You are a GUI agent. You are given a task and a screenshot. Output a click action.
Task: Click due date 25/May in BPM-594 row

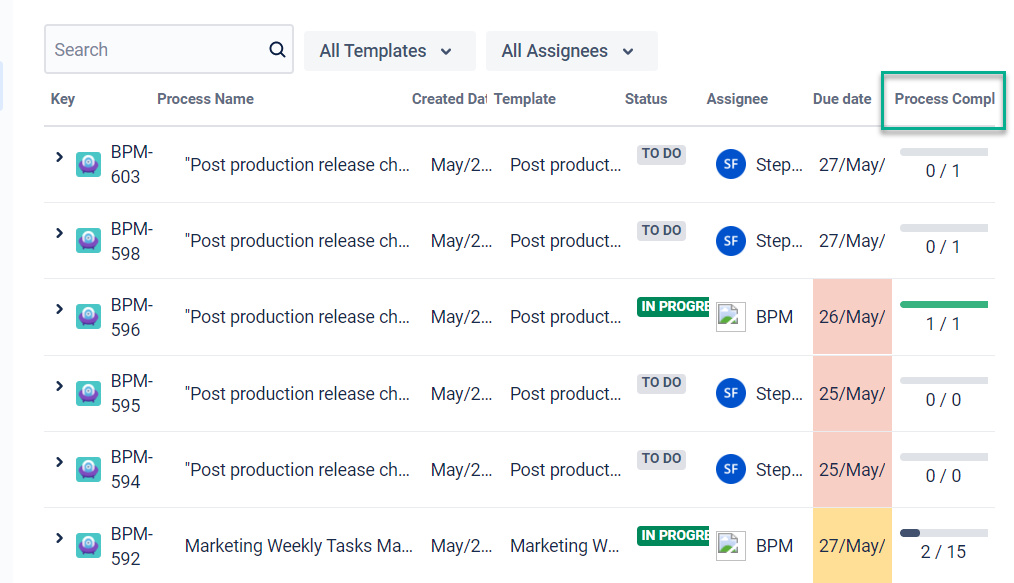(852, 469)
